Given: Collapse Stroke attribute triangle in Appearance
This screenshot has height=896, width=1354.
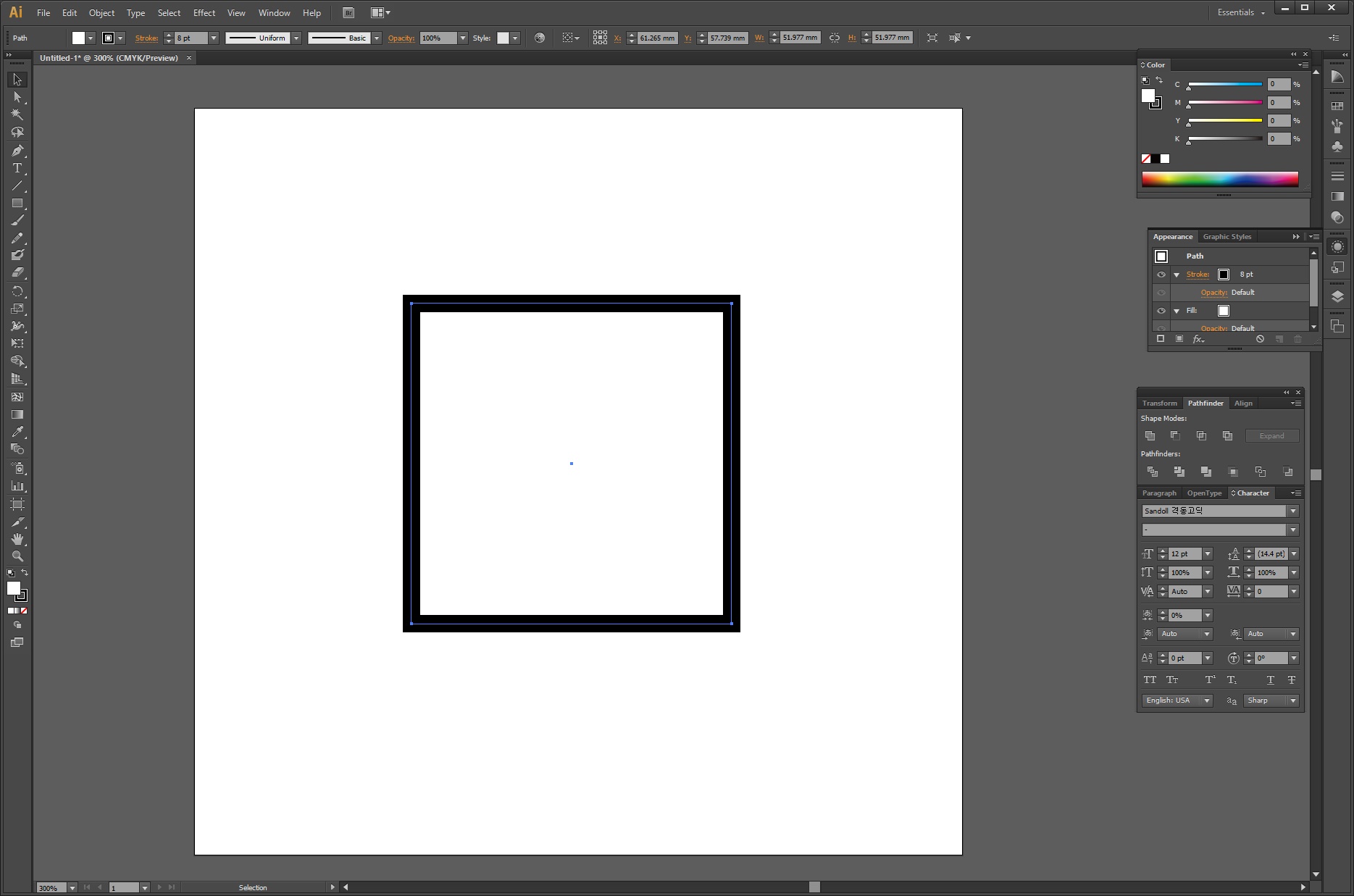Looking at the screenshot, I should [1177, 275].
